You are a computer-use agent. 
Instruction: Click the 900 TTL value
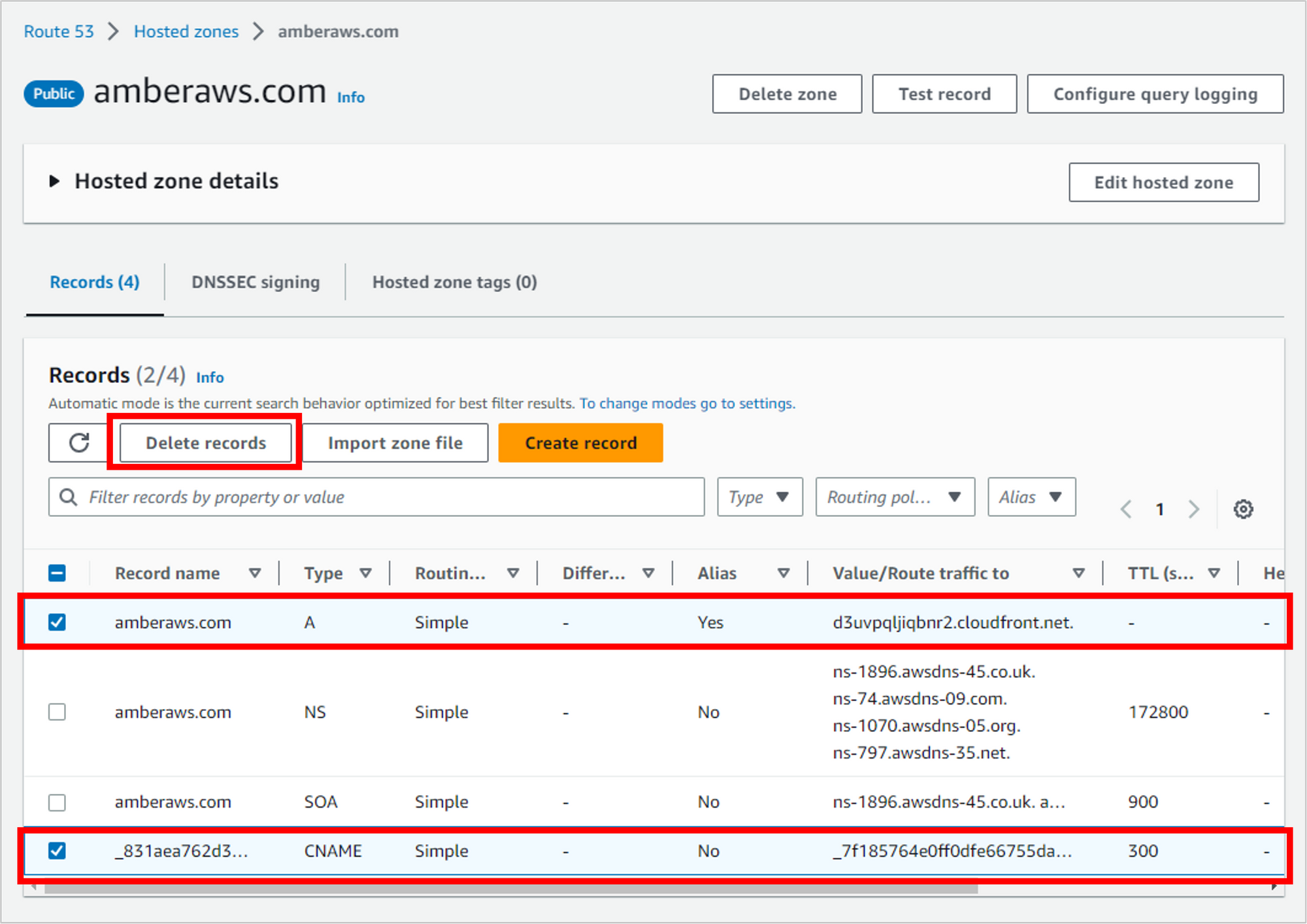pyautogui.click(x=1143, y=802)
